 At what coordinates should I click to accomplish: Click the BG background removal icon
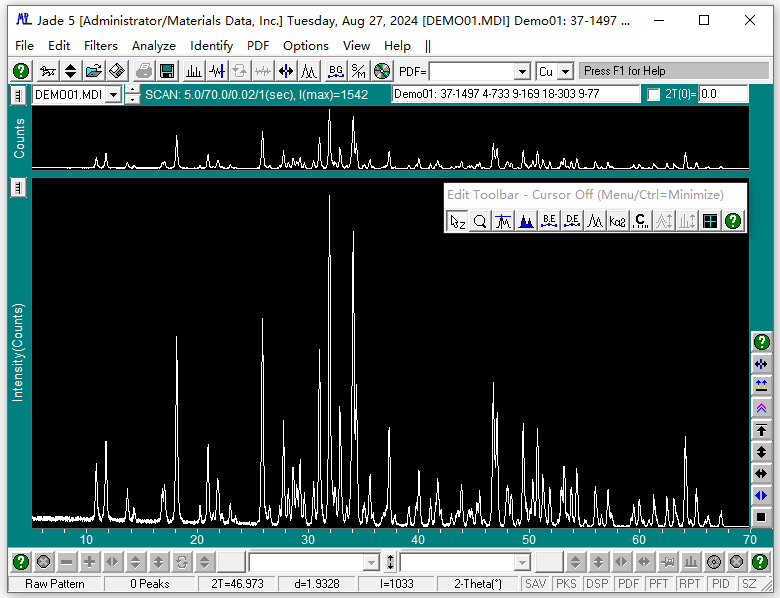pyautogui.click(x=335, y=71)
